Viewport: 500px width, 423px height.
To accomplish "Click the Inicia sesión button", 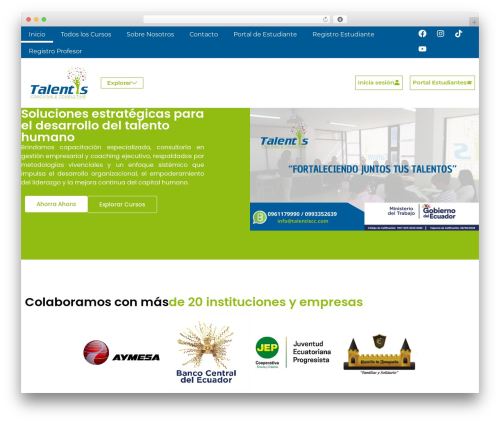I will pos(379,83).
